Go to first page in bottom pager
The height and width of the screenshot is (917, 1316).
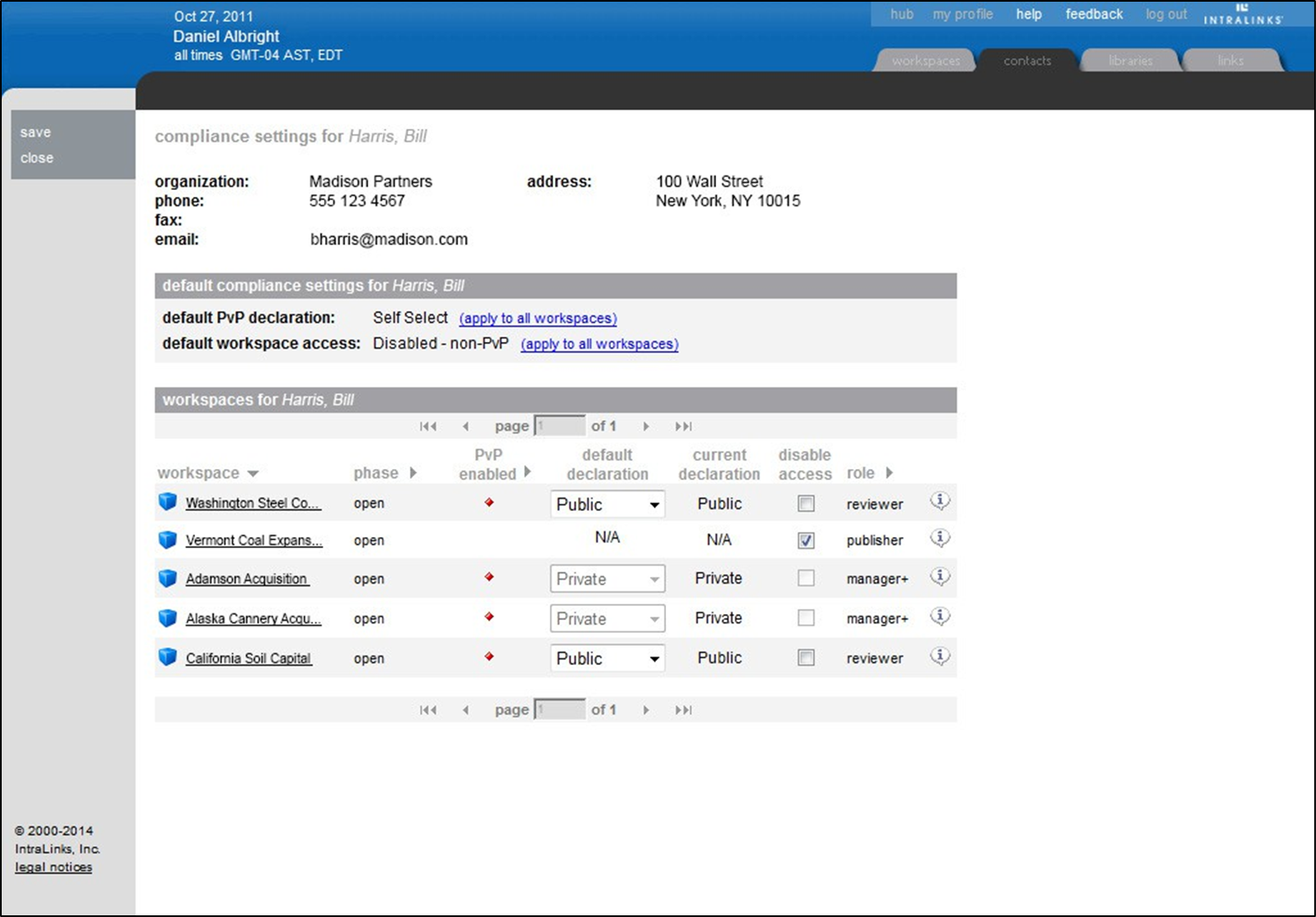428,710
